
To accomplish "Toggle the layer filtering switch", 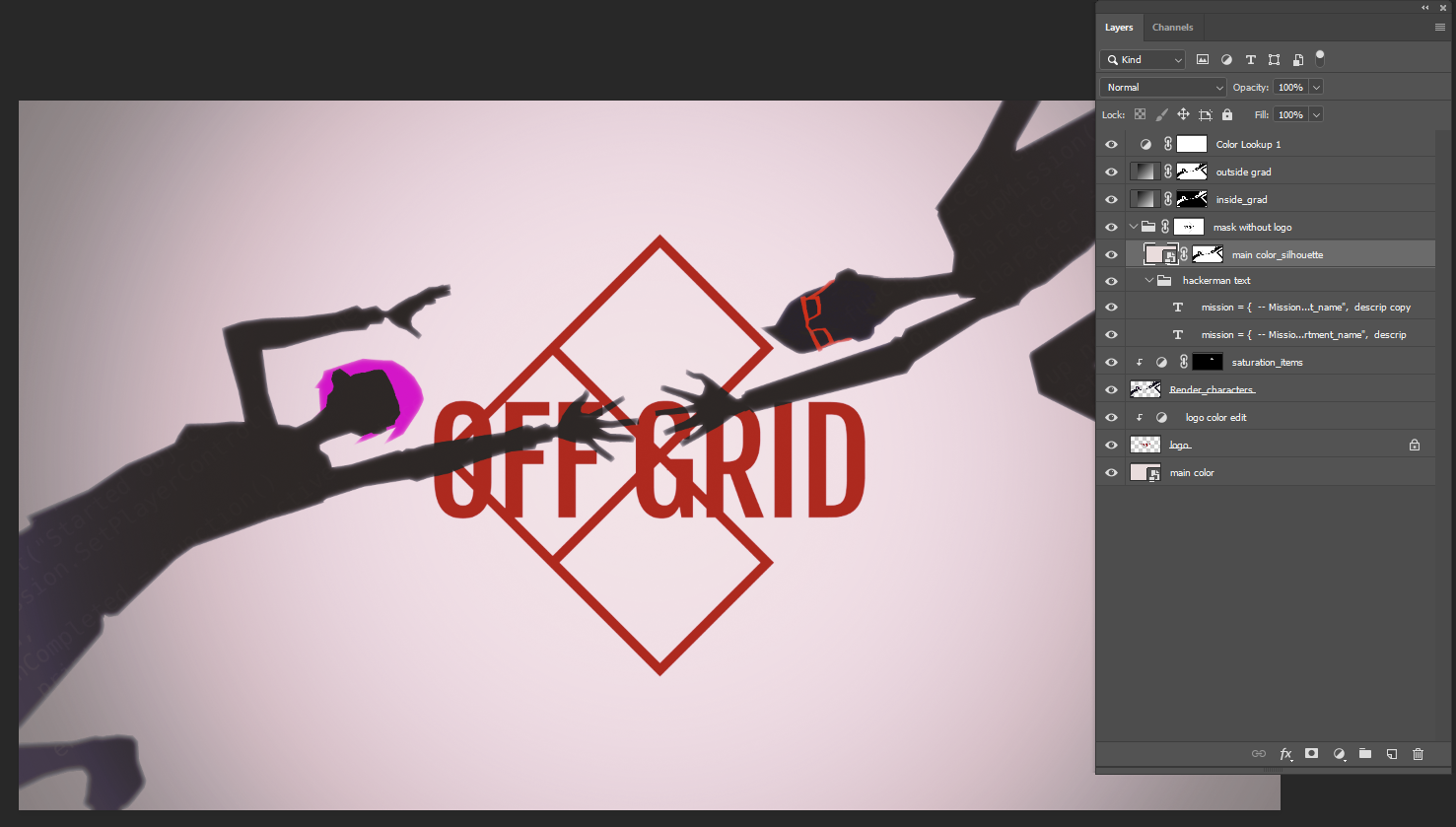I will [x=1320, y=58].
